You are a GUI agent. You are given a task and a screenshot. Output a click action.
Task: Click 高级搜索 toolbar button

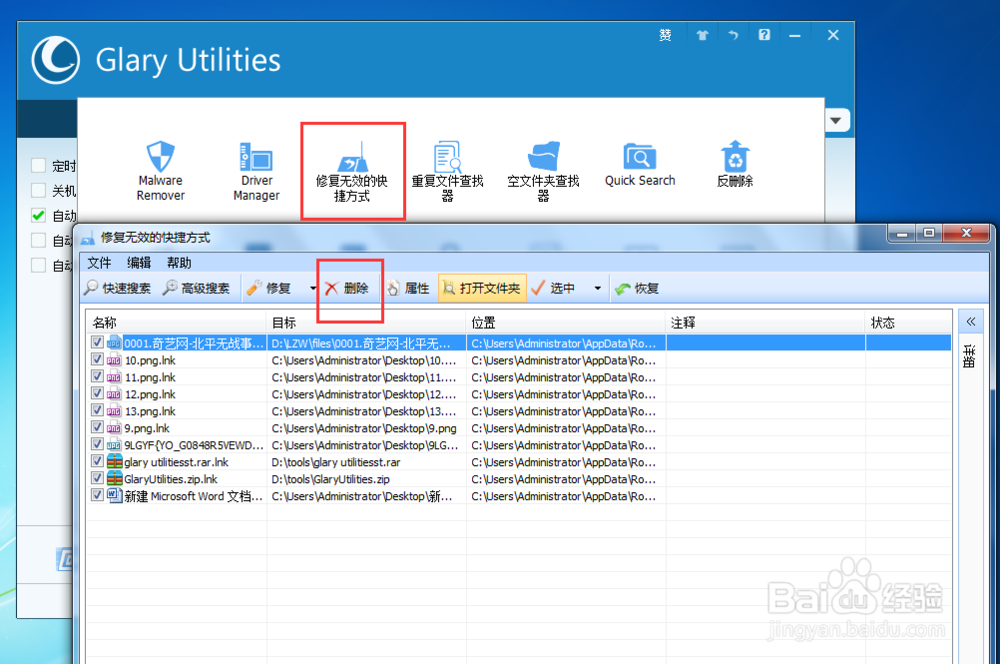(x=196, y=288)
